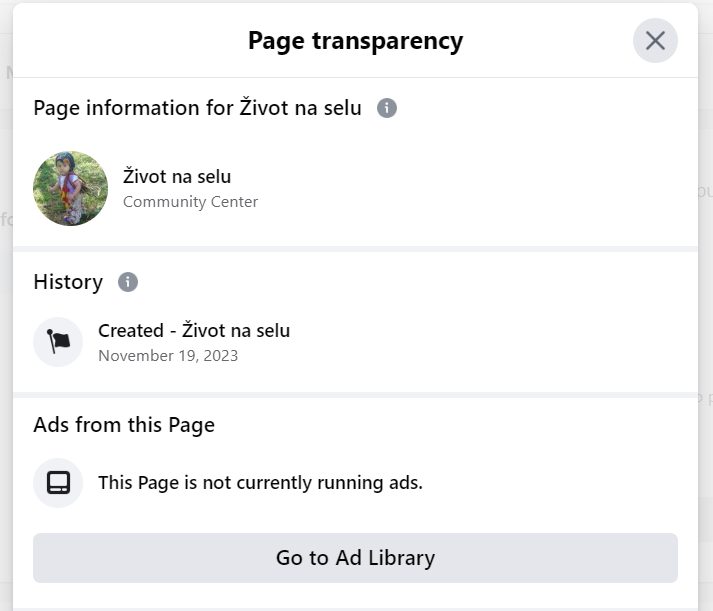Select 'Page information for Život na selu' heading

point(197,108)
